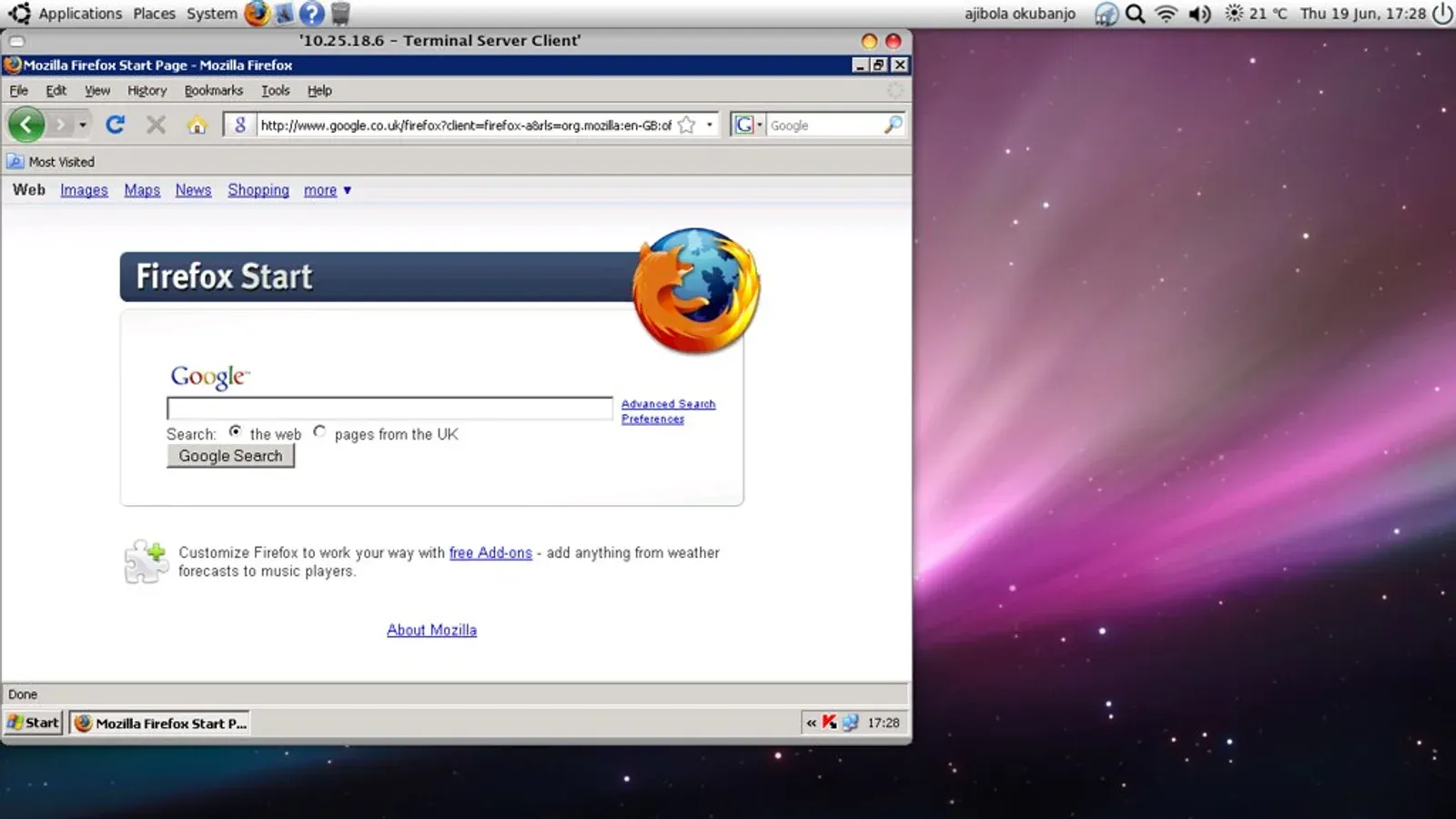Launch Firefox from the top panel launcher
Viewport: 1456px width, 819px height.
pos(257,14)
